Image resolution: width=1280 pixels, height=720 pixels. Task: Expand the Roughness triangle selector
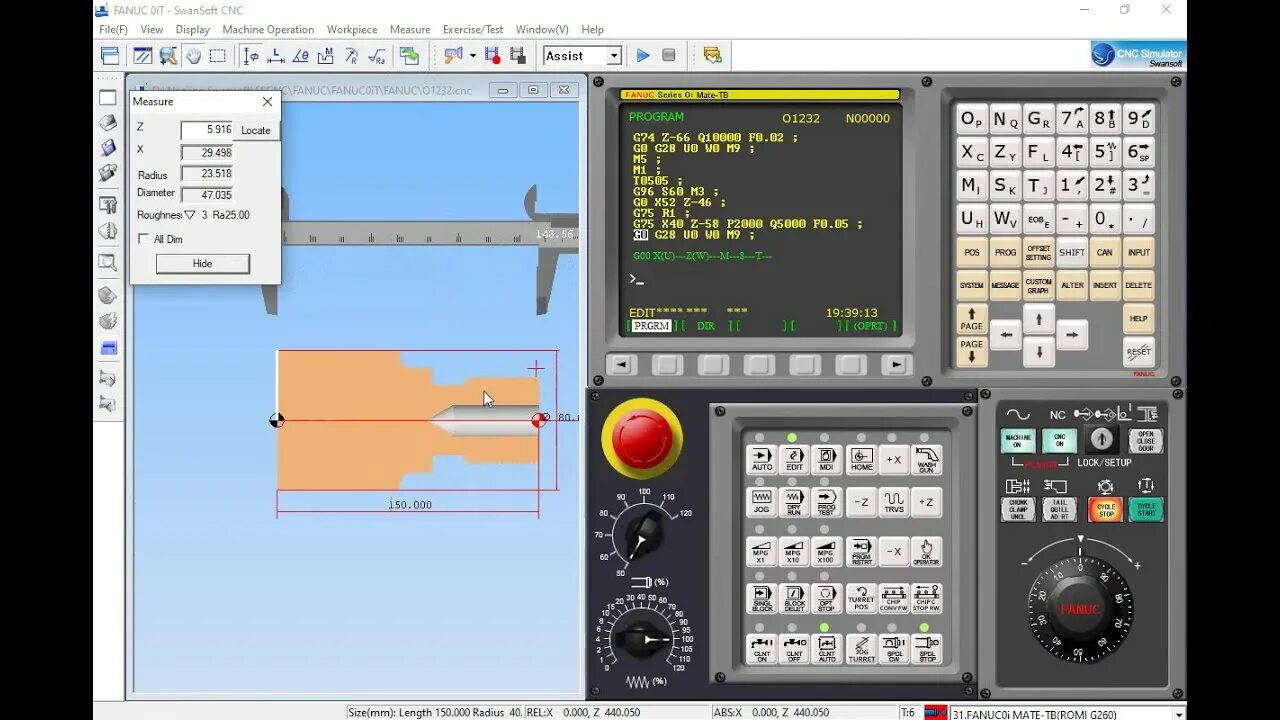190,215
